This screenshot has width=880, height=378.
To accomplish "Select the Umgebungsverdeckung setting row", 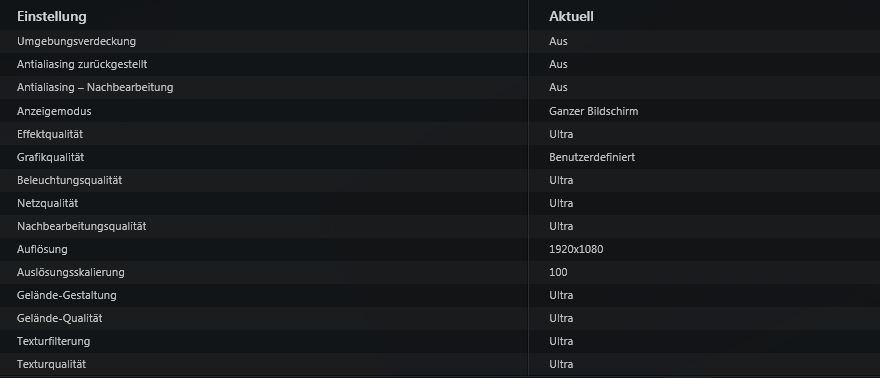I will 440,42.
